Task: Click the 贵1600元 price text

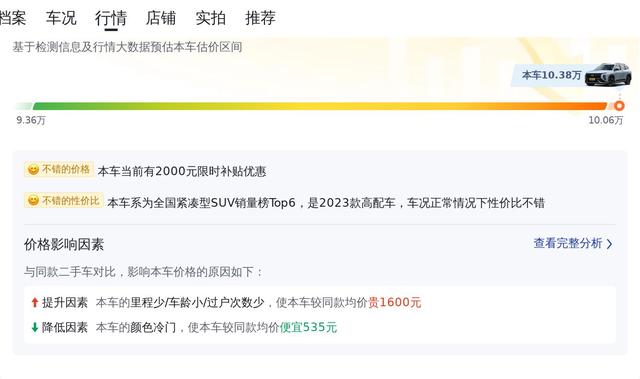Action: pos(395,303)
